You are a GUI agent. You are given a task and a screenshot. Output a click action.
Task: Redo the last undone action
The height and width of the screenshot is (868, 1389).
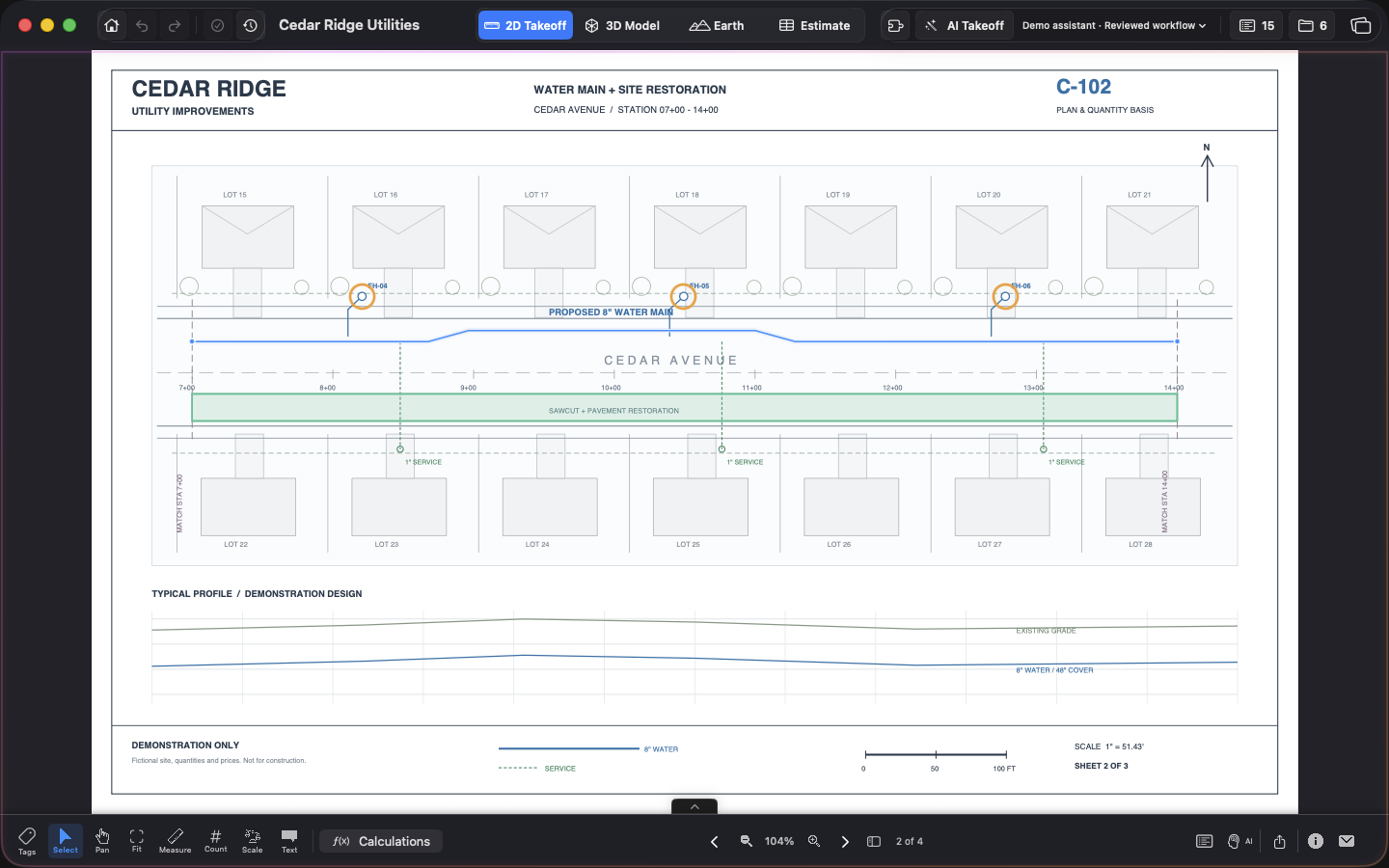tap(175, 26)
